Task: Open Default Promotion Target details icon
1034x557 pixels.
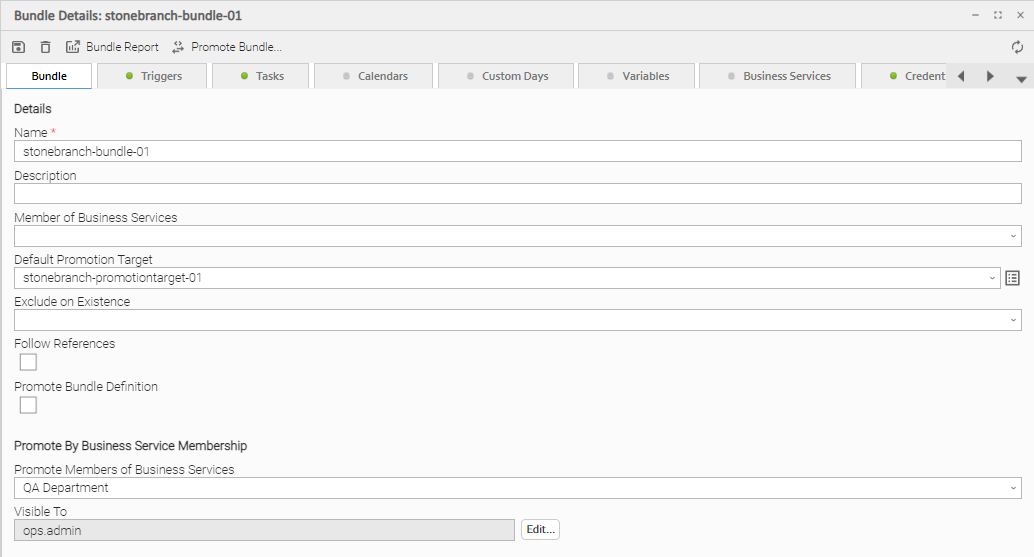Action: click(x=1012, y=278)
